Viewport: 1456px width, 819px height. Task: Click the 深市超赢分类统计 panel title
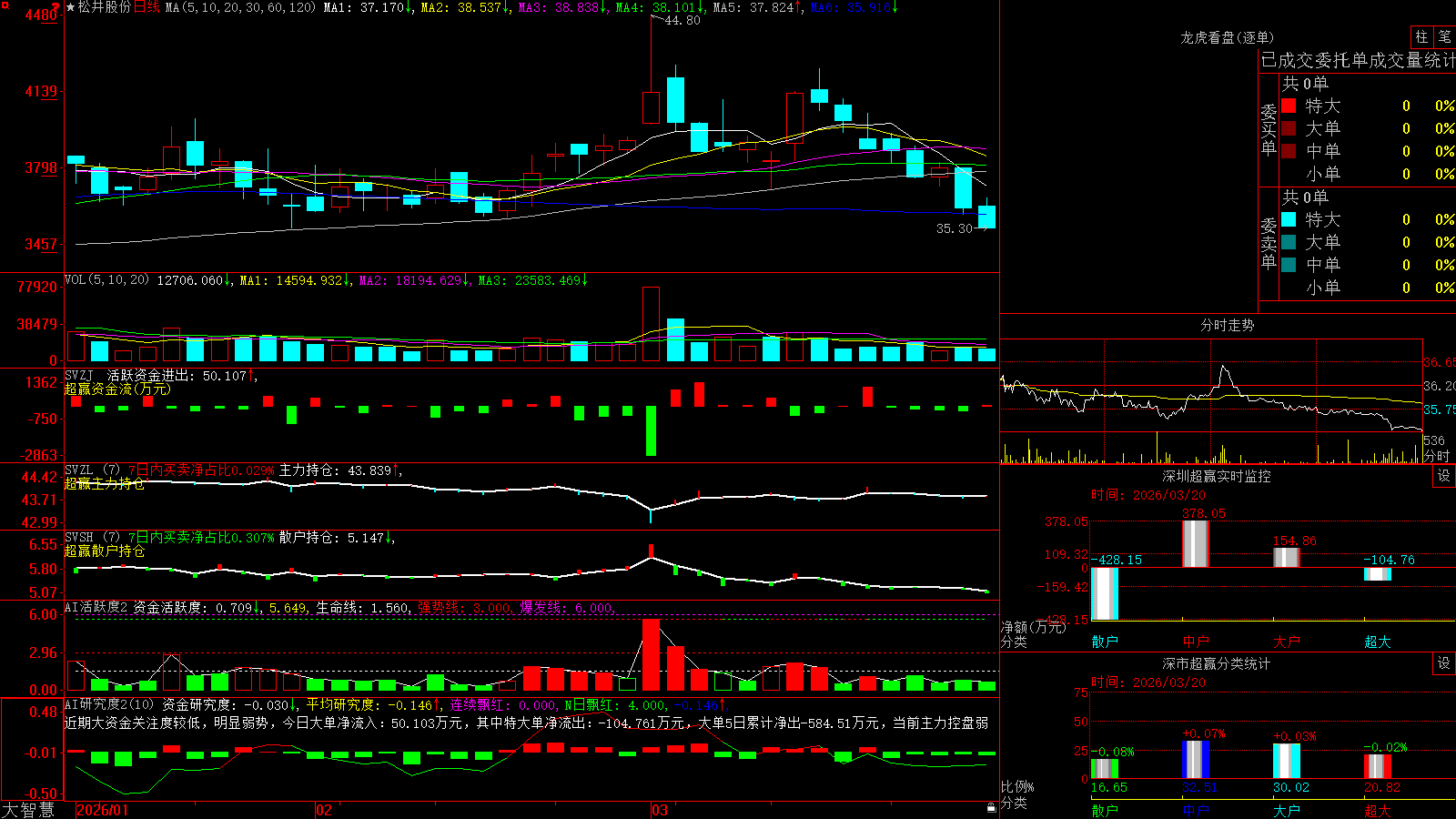click(1217, 663)
